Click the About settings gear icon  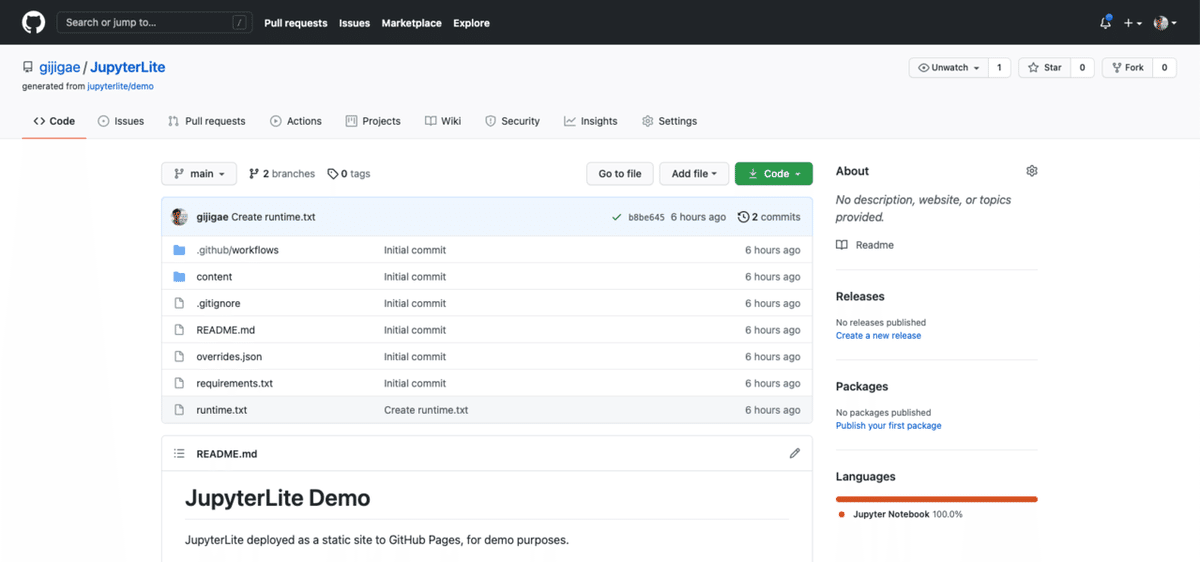(1032, 171)
